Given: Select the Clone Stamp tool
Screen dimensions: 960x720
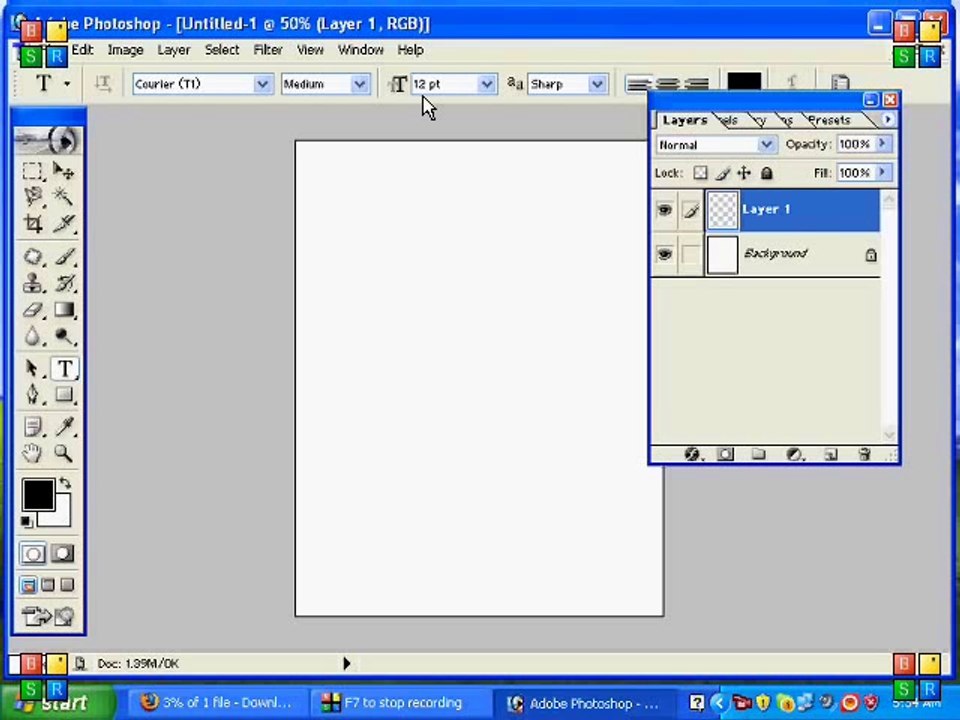Looking at the screenshot, I should 32,283.
